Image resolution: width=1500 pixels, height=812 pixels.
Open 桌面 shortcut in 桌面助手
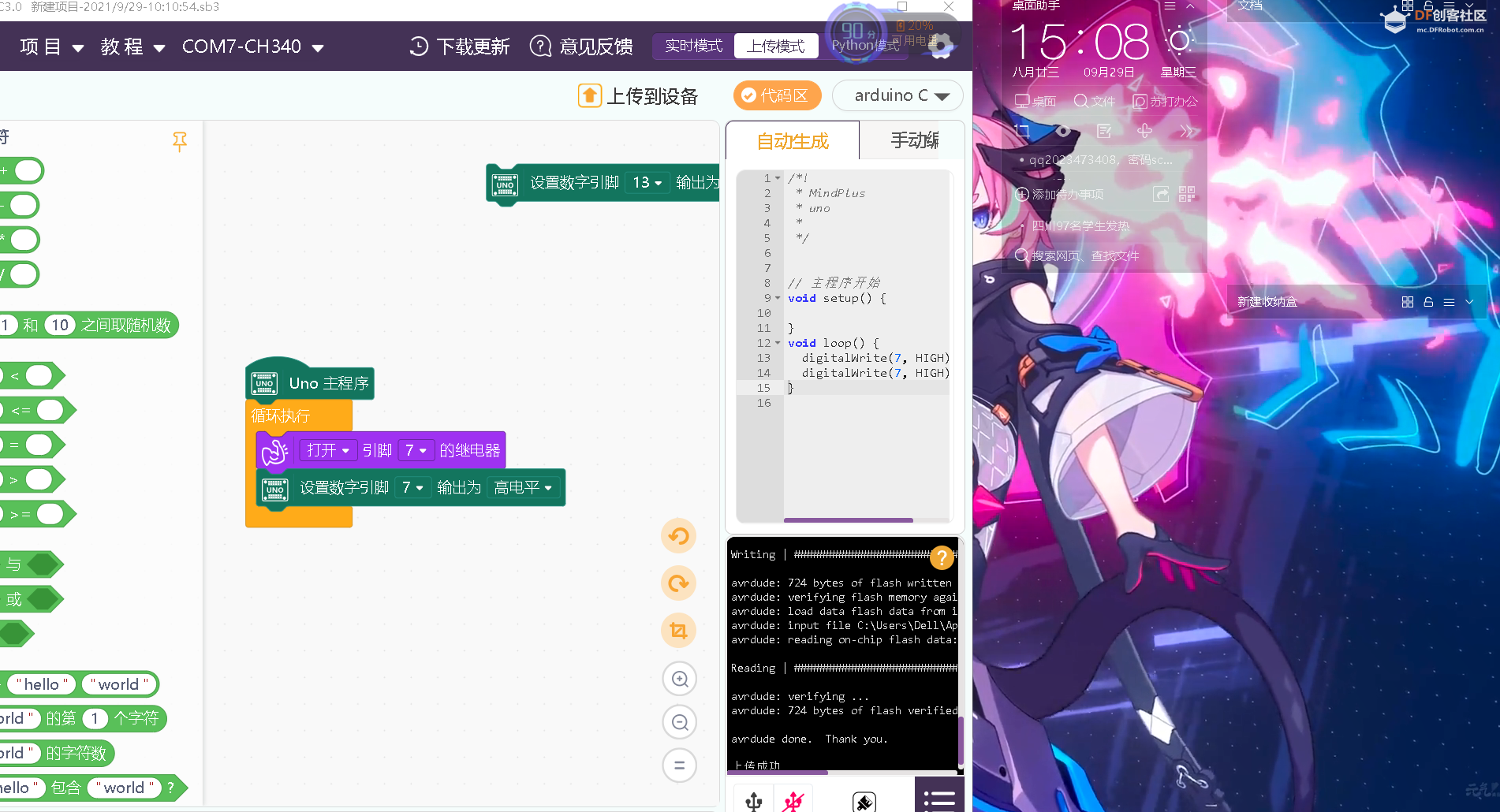point(1035,101)
